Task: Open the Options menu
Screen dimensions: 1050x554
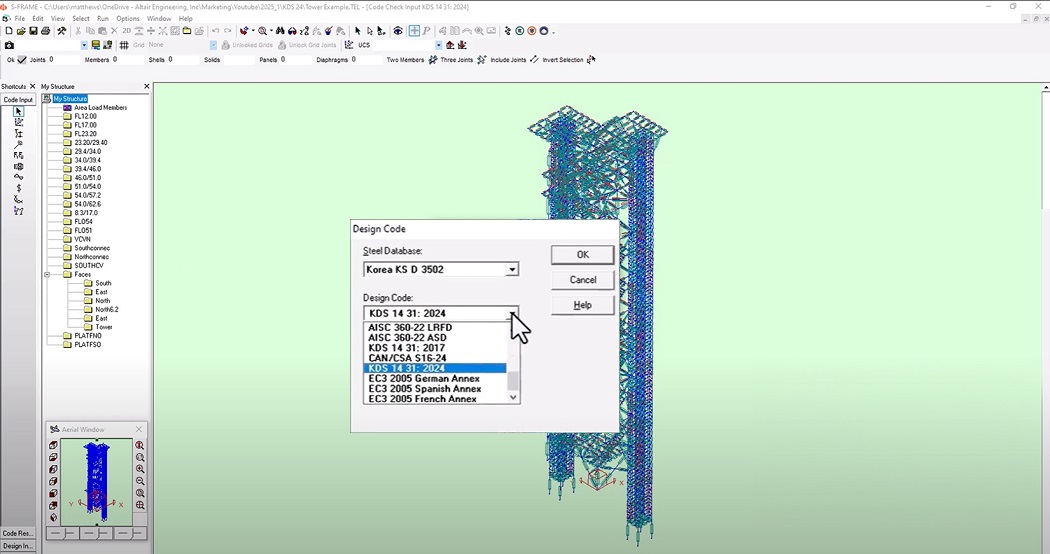Action: [127, 19]
